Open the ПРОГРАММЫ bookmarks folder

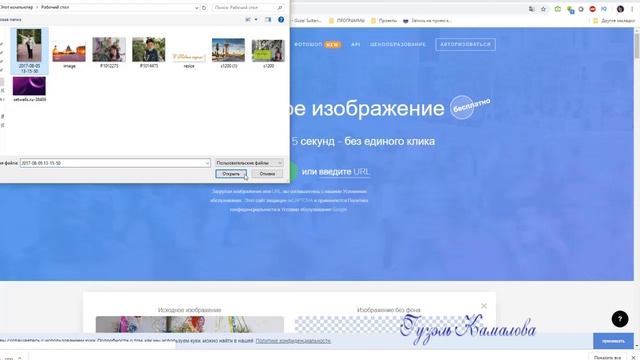(347, 20)
